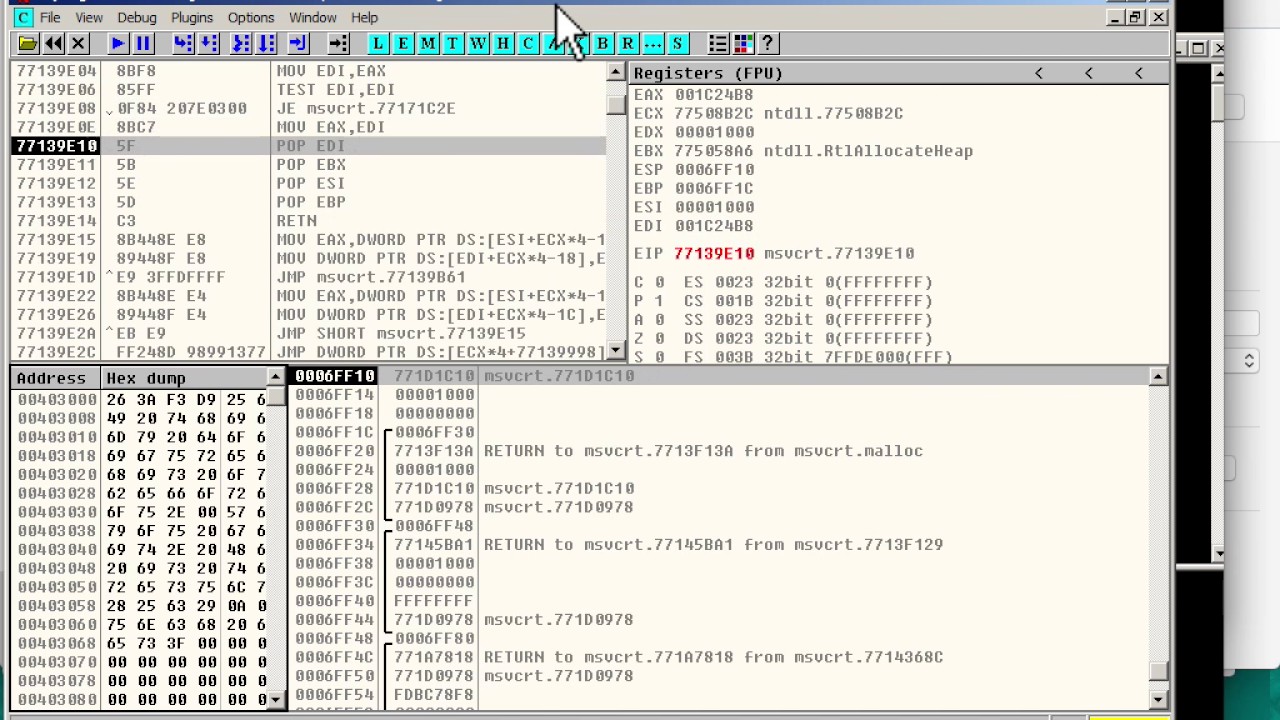The height and width of the screenshot is (720, 1280).
Task: Open Appearance options via the color grid icon
Action: [743, 44]
